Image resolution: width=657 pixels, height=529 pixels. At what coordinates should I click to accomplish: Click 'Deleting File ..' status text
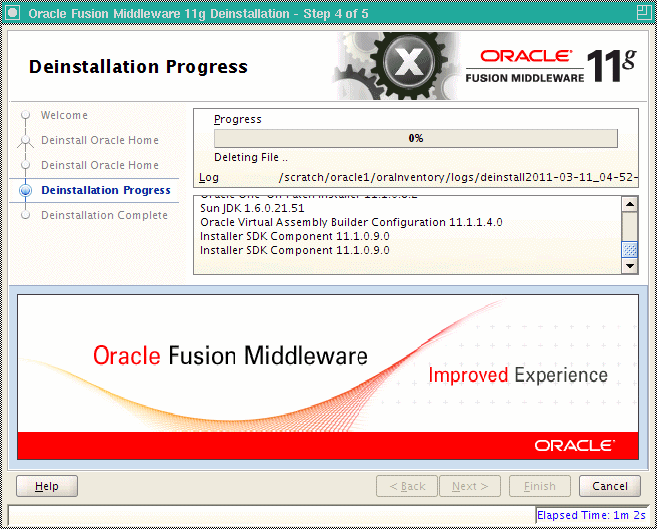click(251, 157)
